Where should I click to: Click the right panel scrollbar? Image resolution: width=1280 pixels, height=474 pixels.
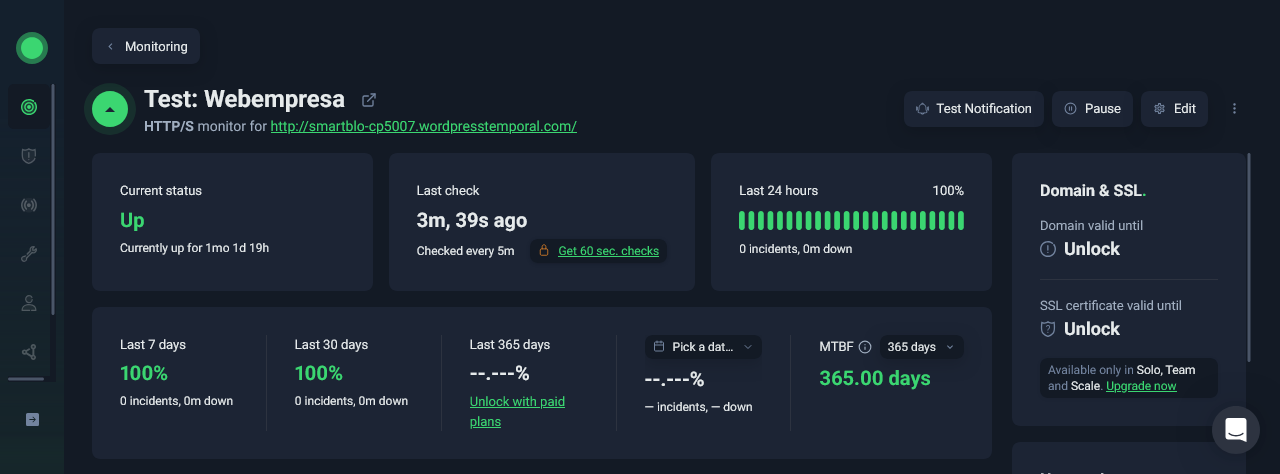[1249, 258]
